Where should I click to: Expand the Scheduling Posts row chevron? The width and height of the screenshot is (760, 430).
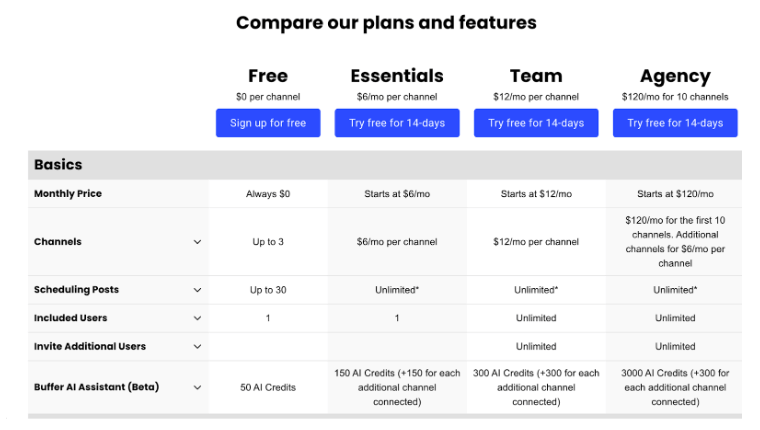pos(197,290)
